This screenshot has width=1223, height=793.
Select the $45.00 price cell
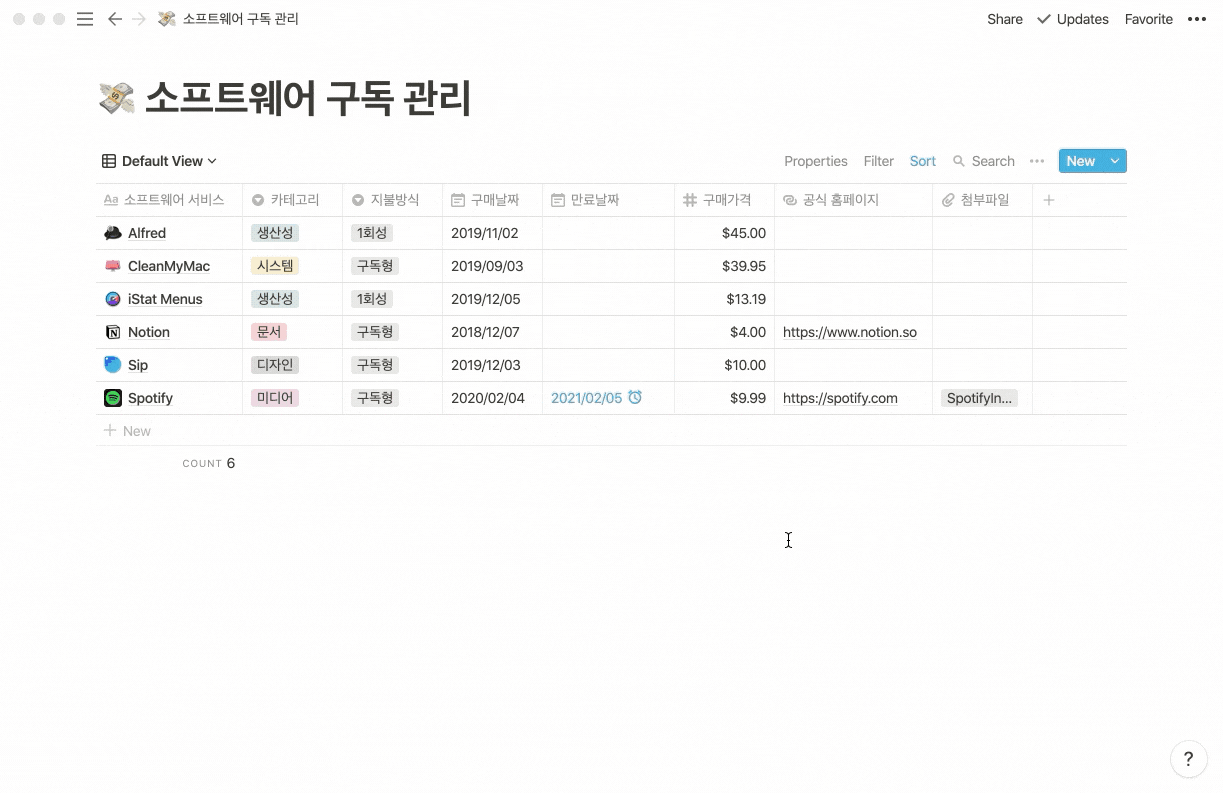click(x=725, y=233)
